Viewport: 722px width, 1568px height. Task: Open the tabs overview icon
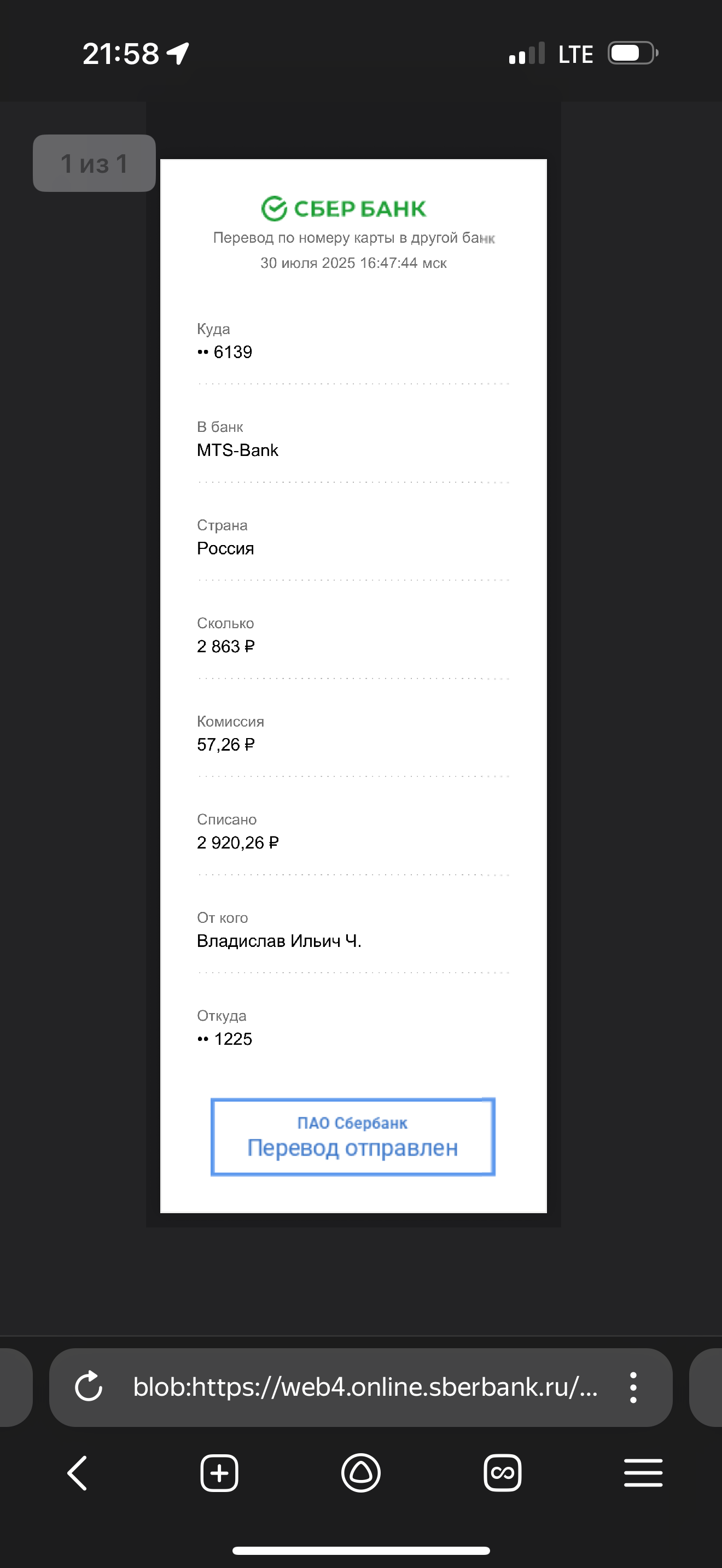502,1473
